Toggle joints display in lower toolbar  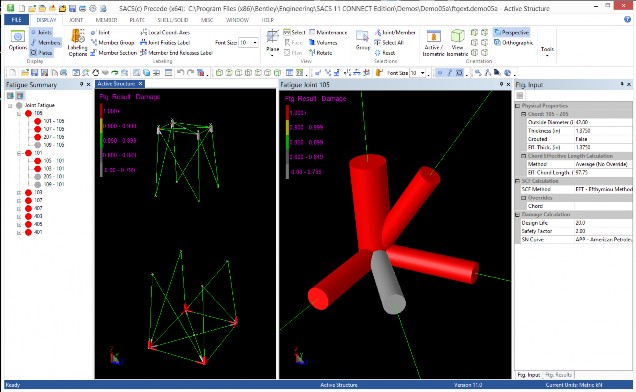(440, 73)
